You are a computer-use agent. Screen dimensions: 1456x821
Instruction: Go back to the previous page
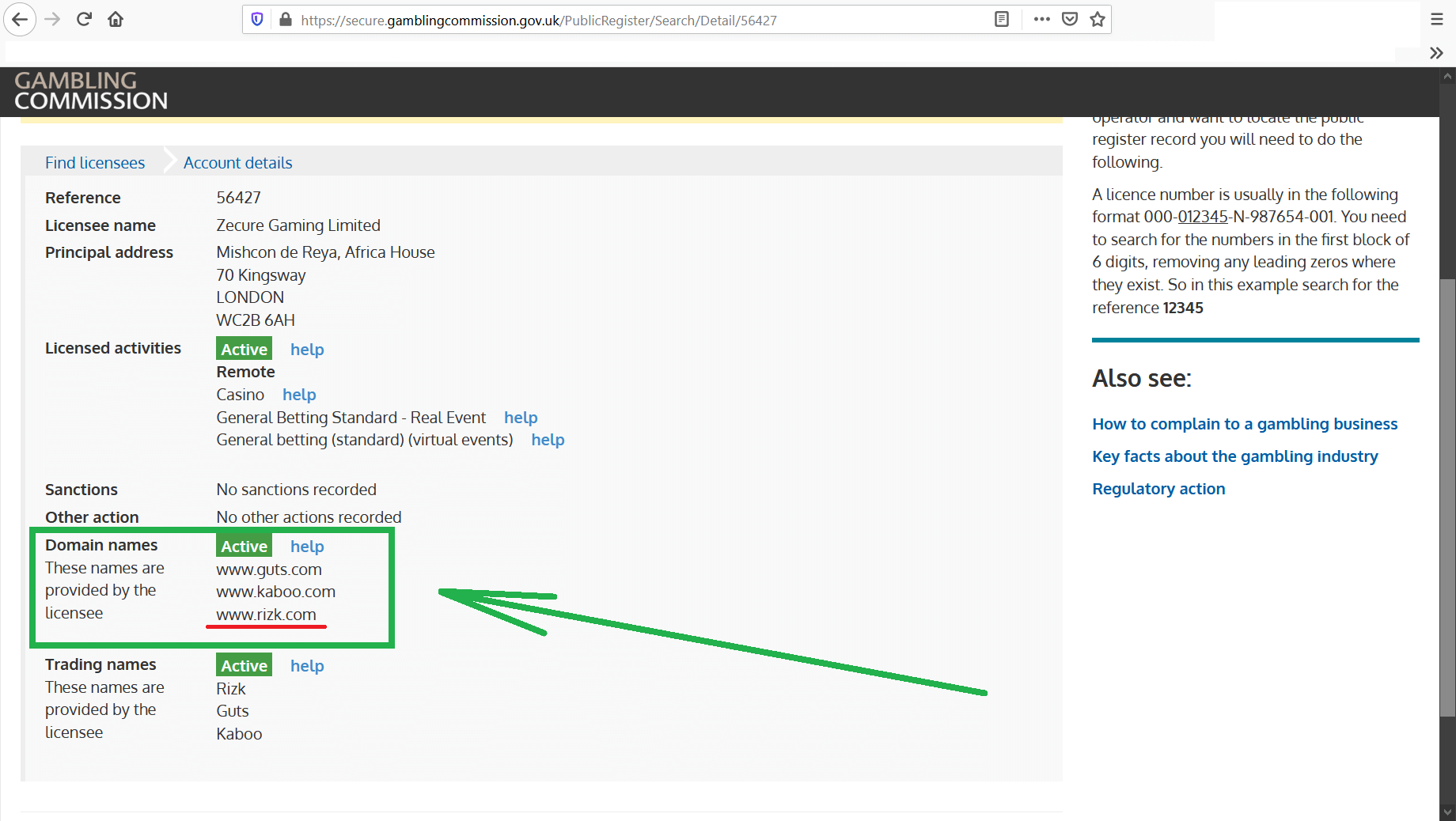20,20
